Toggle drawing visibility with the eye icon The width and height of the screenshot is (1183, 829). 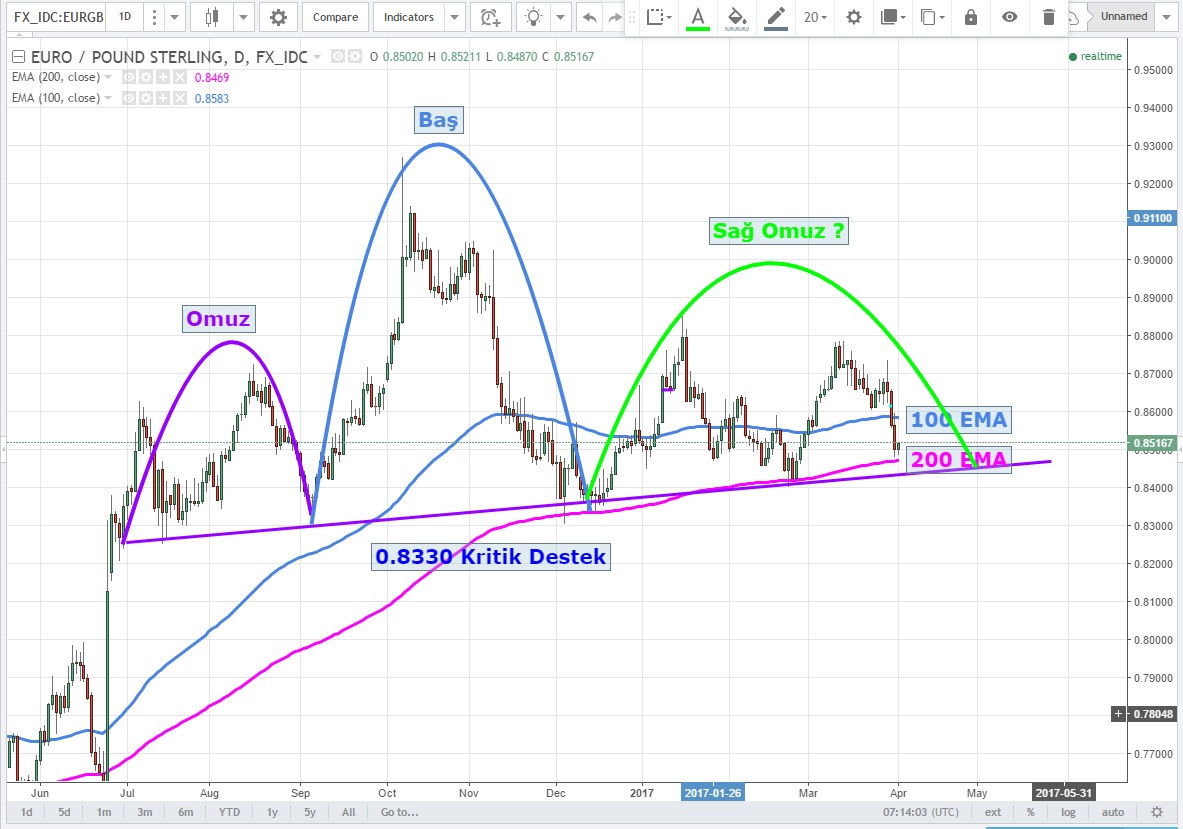click(1010, 17)
